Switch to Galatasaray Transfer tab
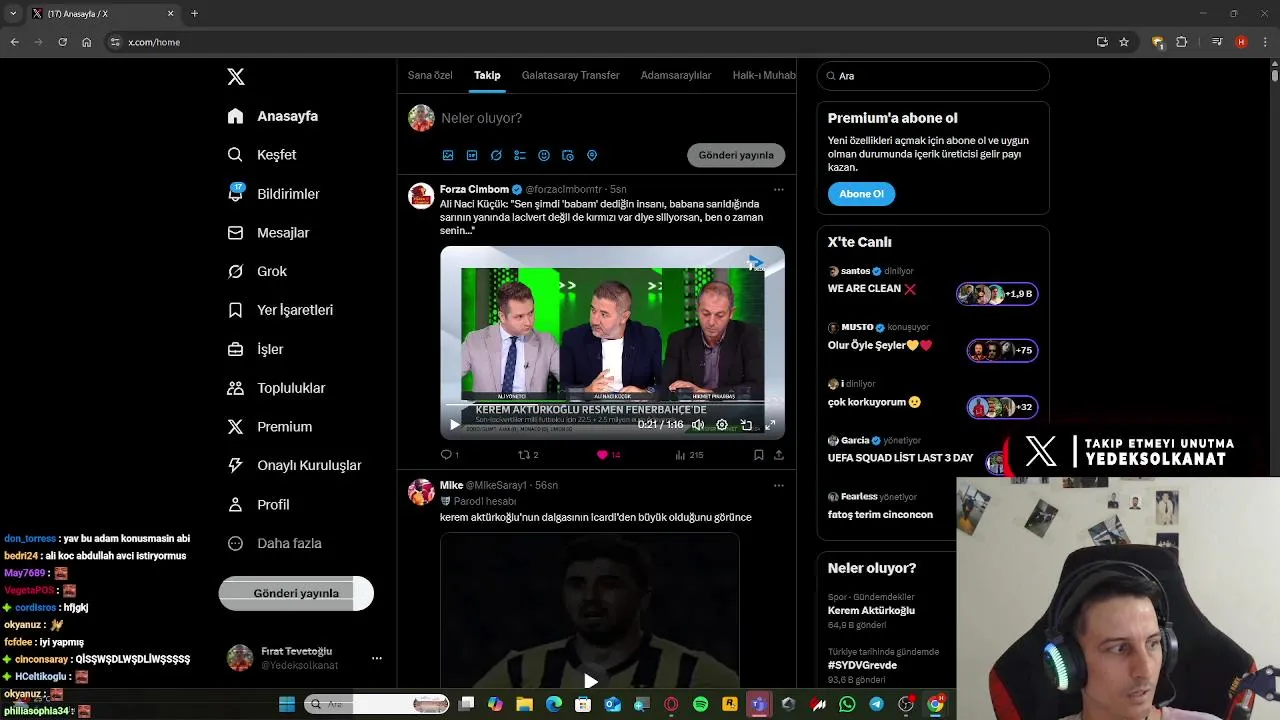Image resolution: width=1280 pixels, height=720 pixels. (570, 75)
